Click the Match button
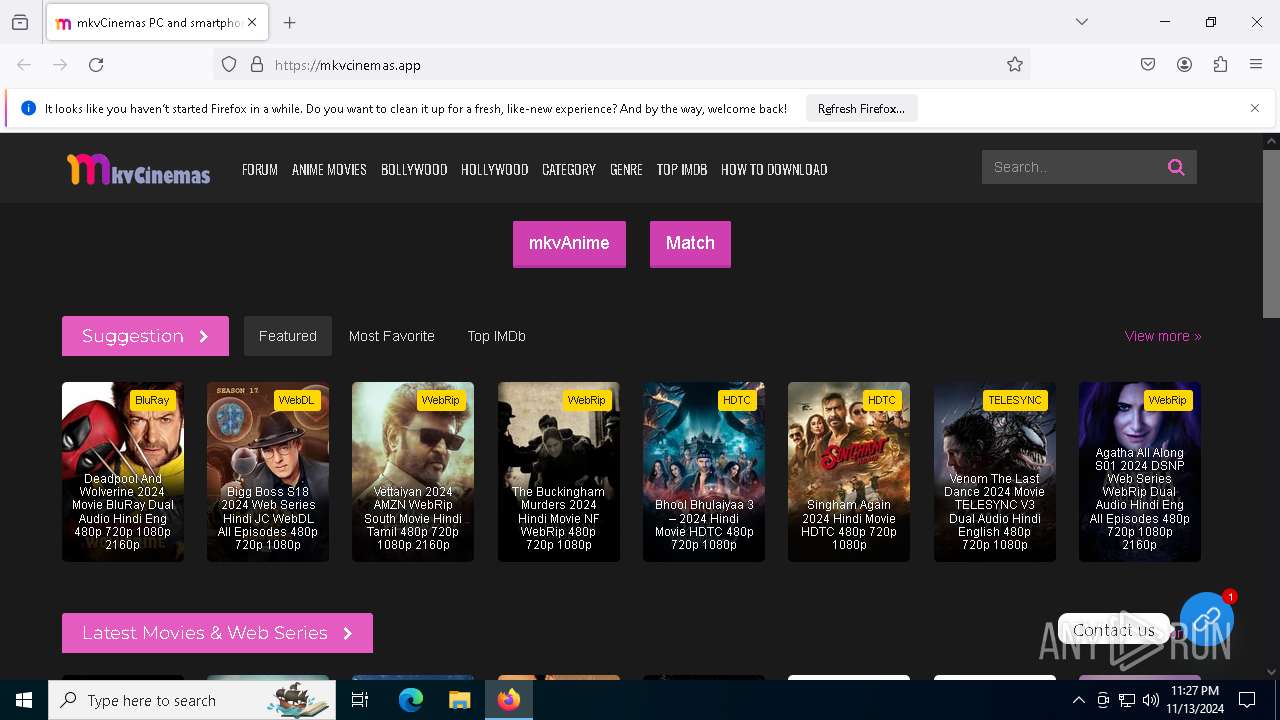Viewport: 1280px width, 720px height. (690, 244)
